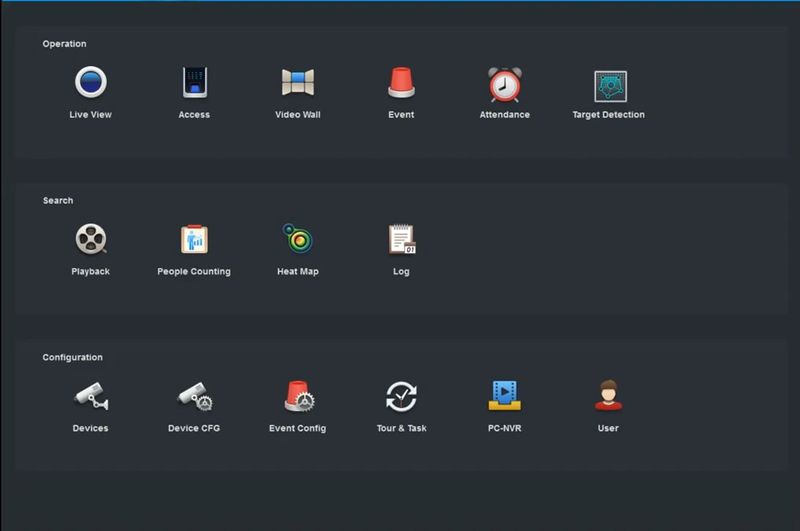Open People Counting clipboard icon
800x531 pixels.
(x=194, y=239)
